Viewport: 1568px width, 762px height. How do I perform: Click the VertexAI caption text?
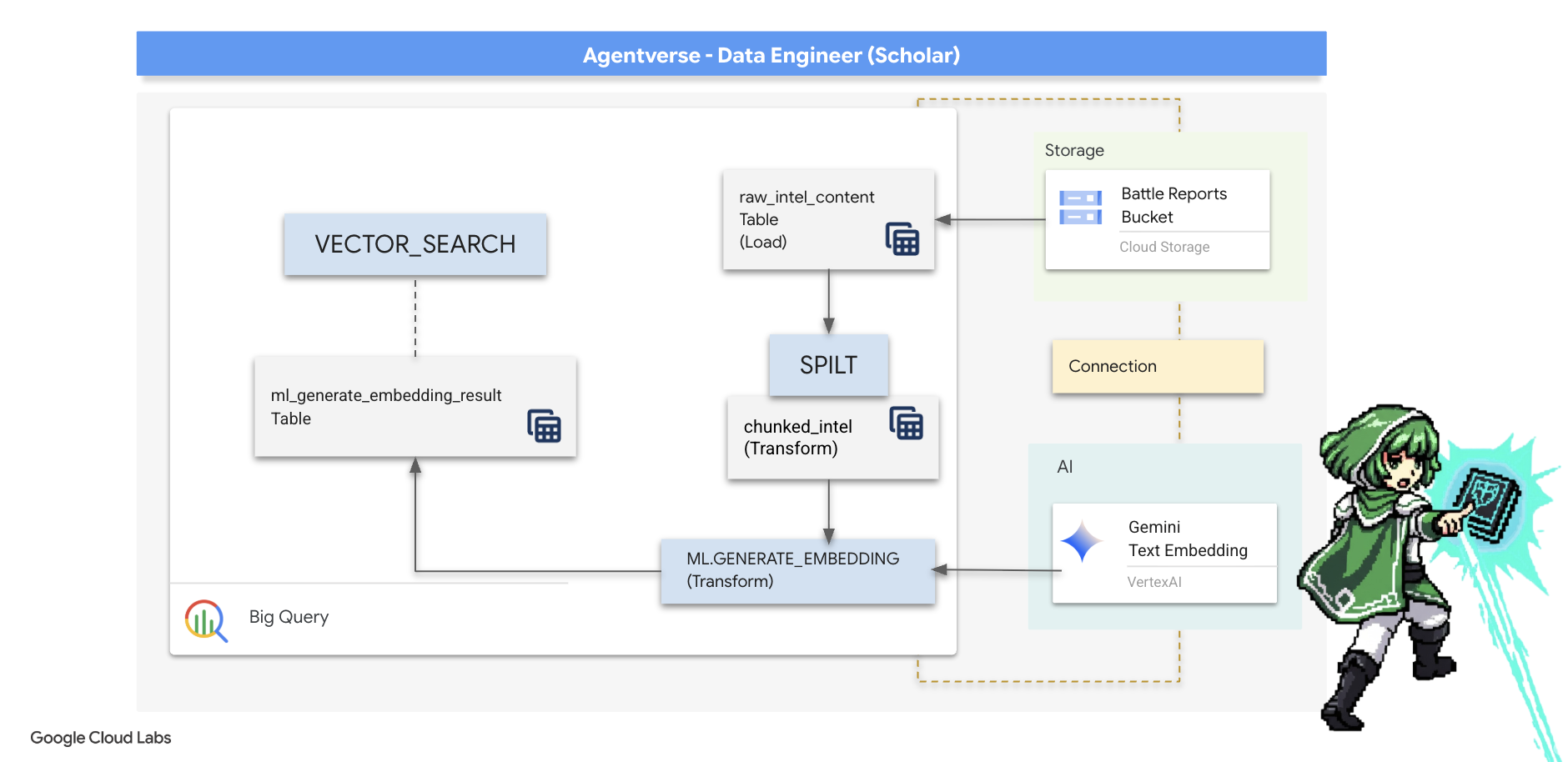[x=1154, y=582]
